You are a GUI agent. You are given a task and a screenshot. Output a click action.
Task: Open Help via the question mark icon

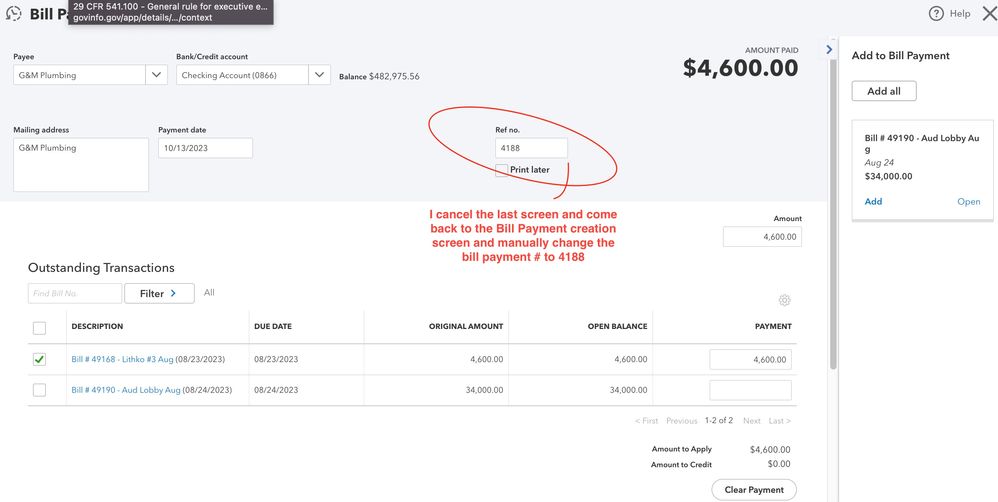point(936,14)
